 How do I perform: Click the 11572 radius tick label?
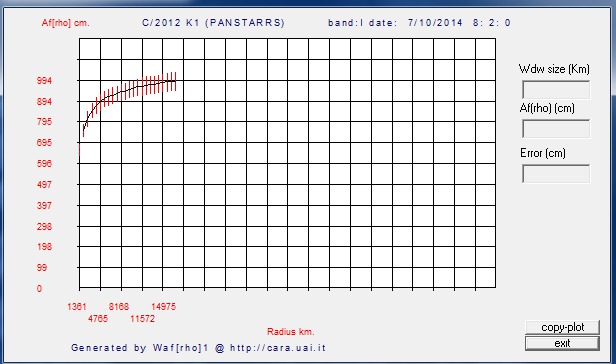click(x=143, y=318)
